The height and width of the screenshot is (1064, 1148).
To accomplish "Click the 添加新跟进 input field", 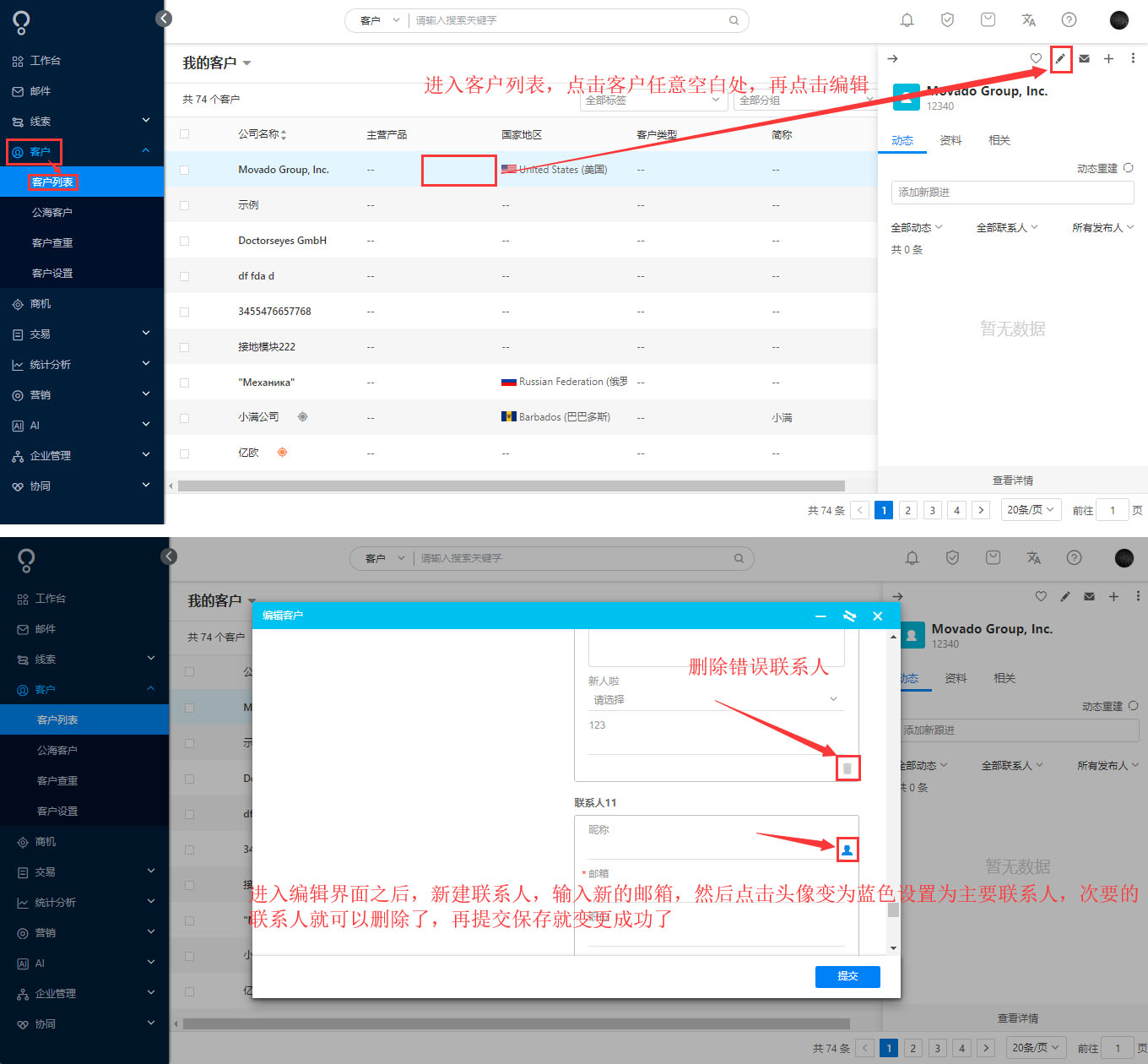I will click(1012, 193).
